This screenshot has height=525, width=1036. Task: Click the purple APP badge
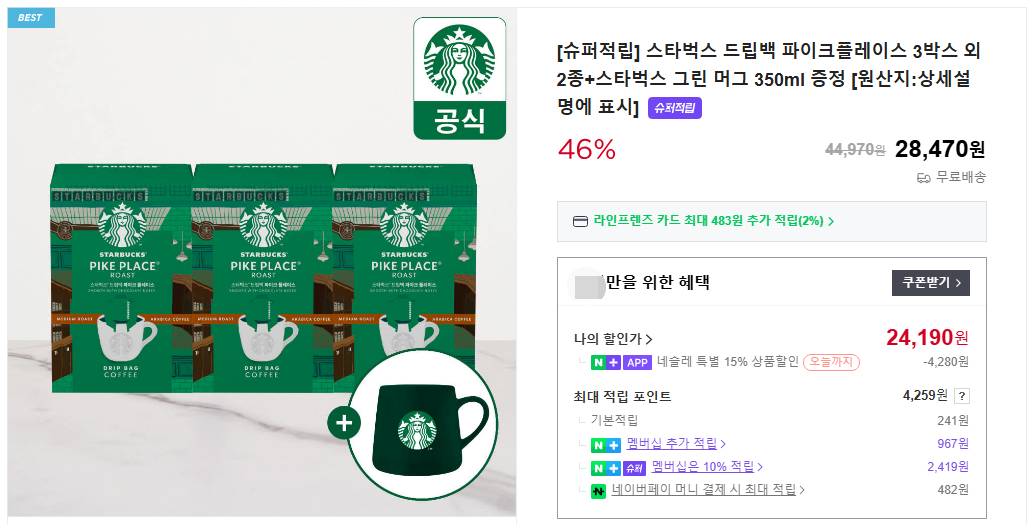tap(638, 363)
